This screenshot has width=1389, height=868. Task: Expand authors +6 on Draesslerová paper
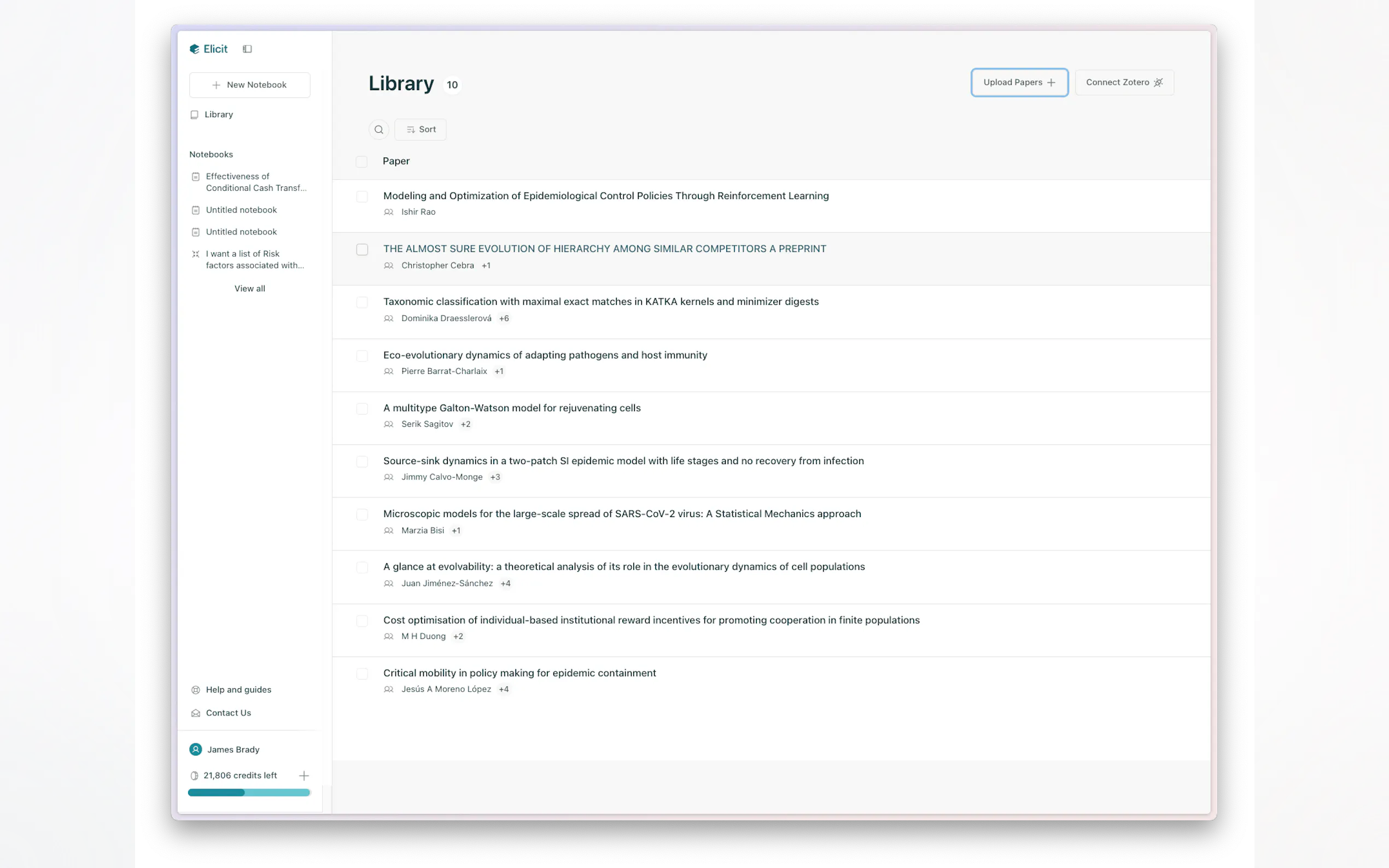pos(504,318)
